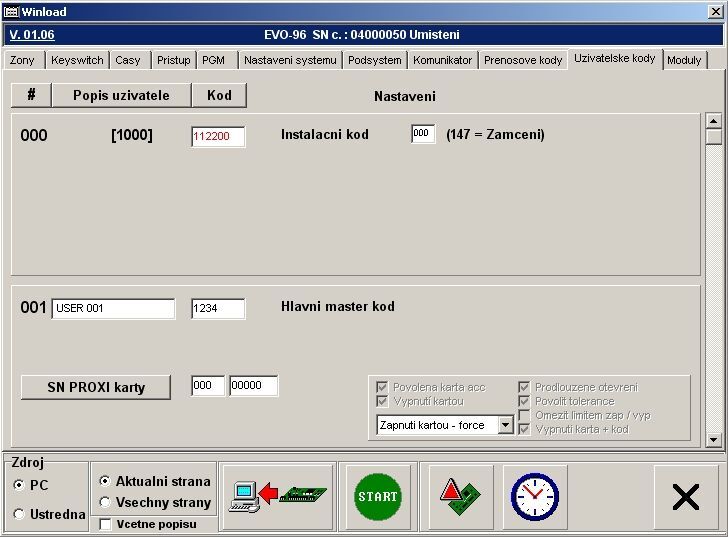Viewport: 728px width, 537px height.
Task: Switch to the Zony tab
Action: (22, 60)
